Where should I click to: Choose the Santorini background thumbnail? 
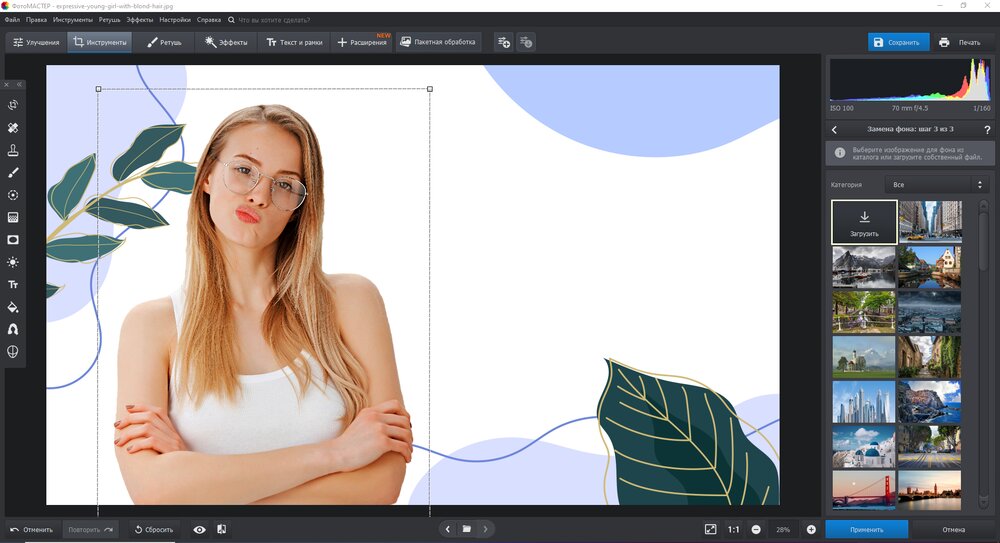864,447
